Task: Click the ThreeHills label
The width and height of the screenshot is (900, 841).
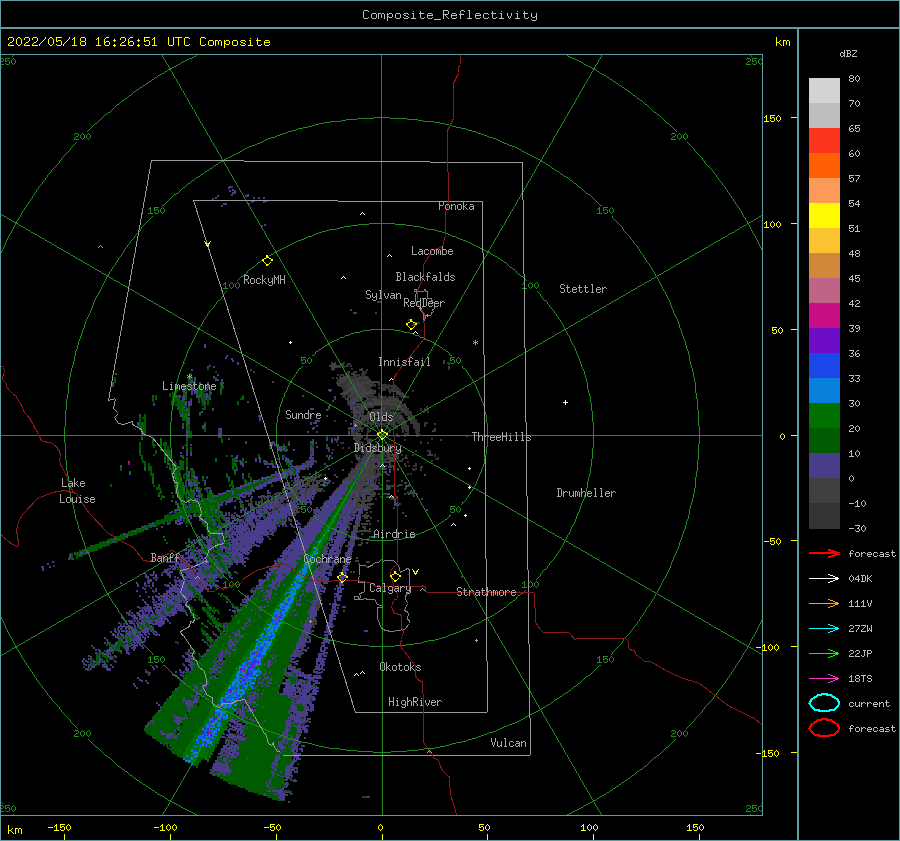Action: point(501,437)
